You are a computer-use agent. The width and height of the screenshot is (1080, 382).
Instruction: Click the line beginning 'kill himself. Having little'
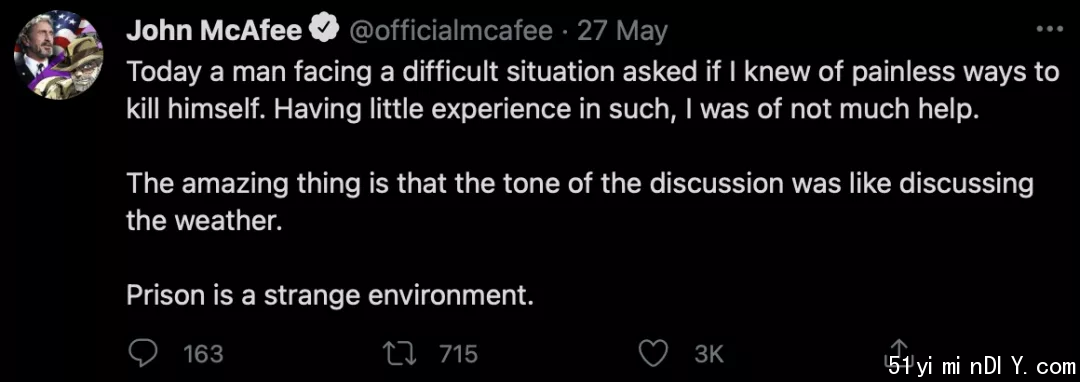pyautogui.click(x=552, y=110)
